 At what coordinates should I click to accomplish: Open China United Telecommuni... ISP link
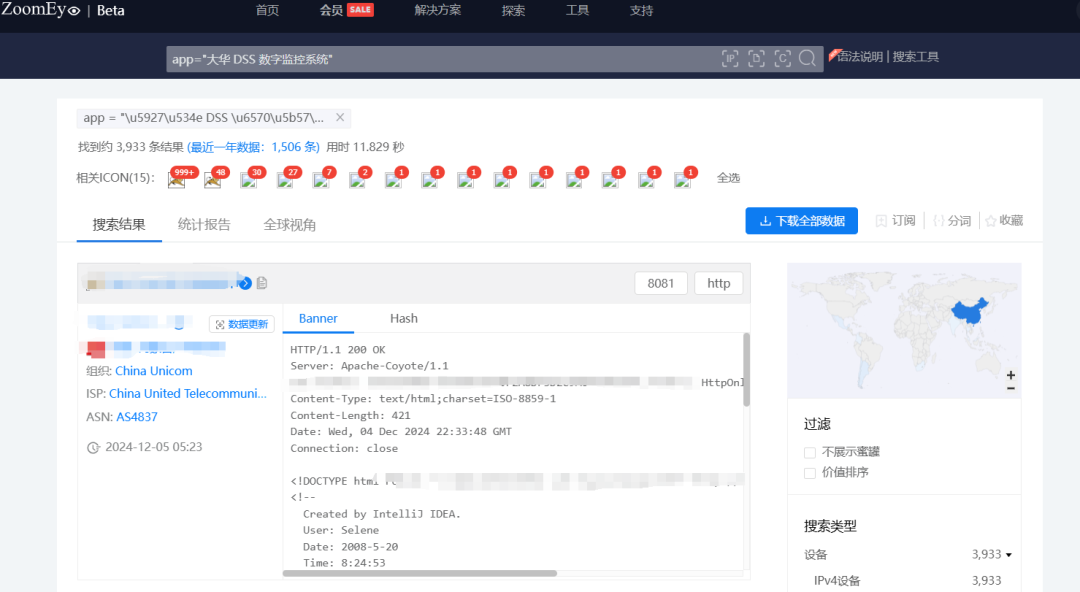point(188,394)
